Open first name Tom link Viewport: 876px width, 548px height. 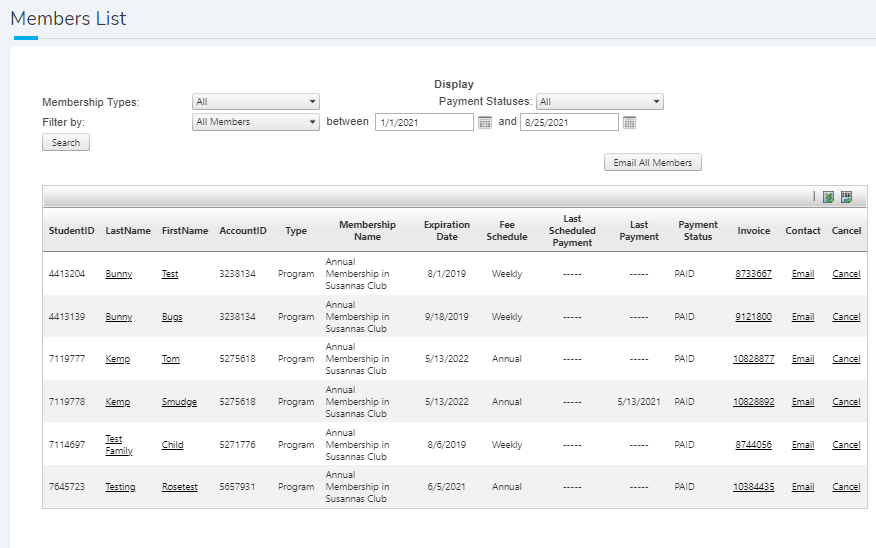click(171, 359)
